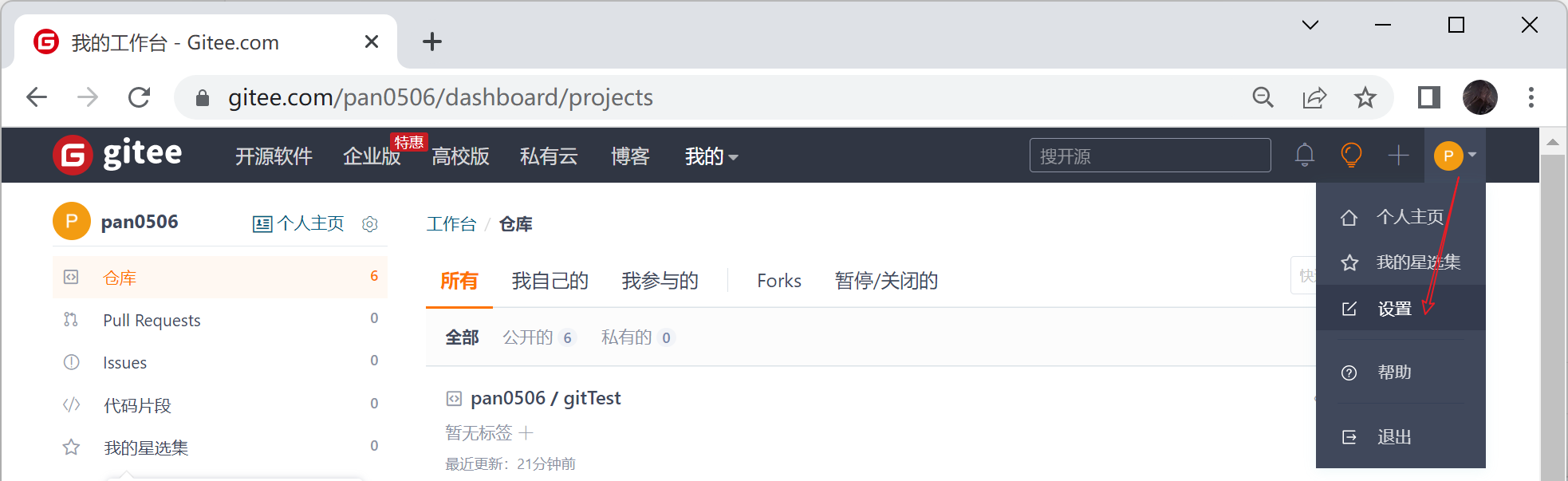The width and height of the screenshot is (1568, 481).
Task: Click the Gitee logo in navbar
Action: point(117,155)
